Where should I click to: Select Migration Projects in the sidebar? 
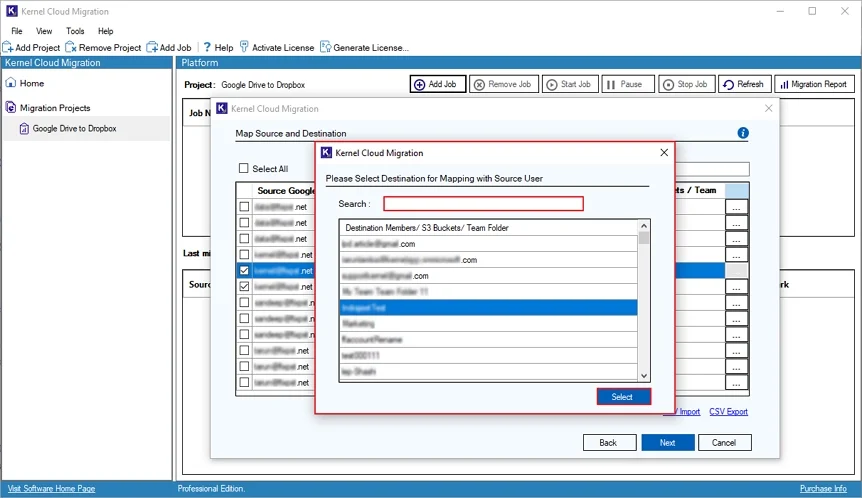click(55, 108)
